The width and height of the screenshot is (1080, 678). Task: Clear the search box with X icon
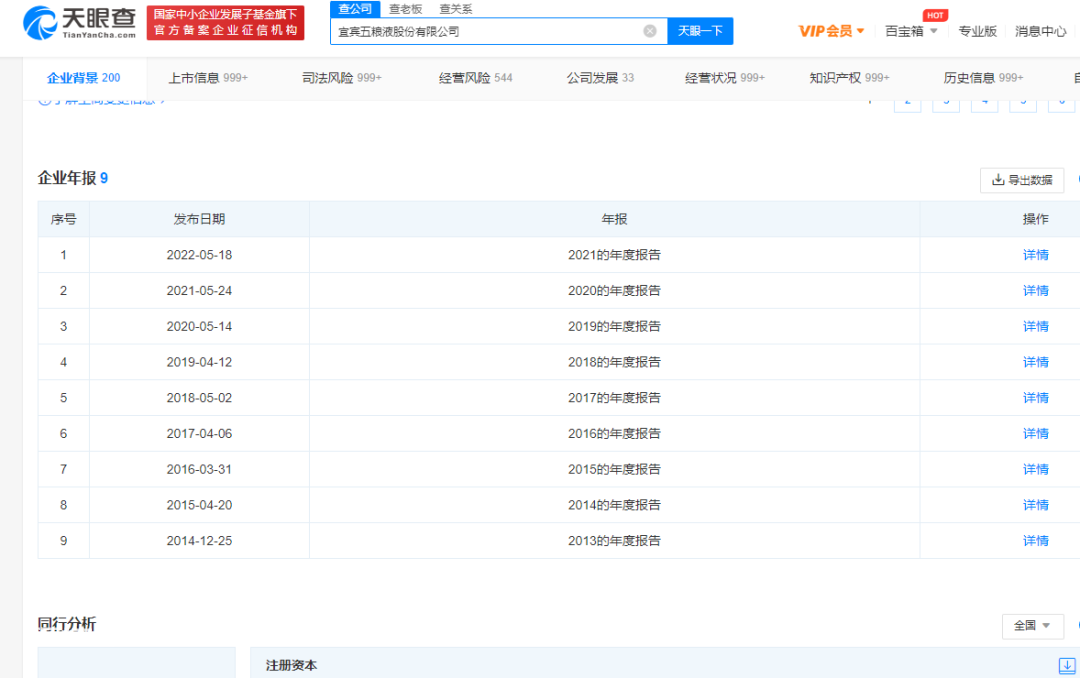[x=650, y=31]
